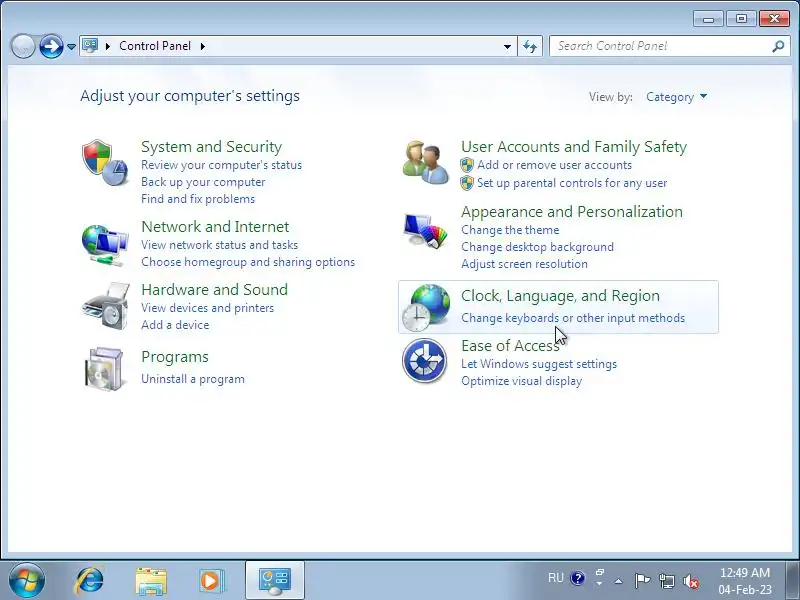
Task: Click Change the theme
Action: (510, 230)
